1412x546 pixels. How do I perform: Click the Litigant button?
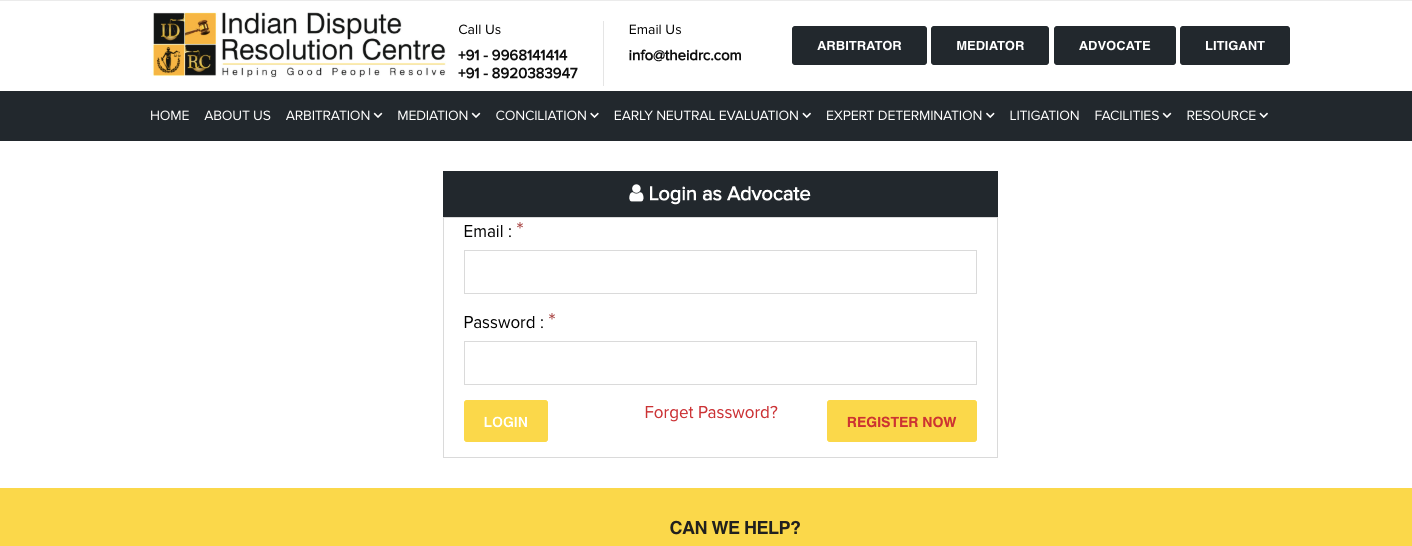click(x=1235, y=46)
